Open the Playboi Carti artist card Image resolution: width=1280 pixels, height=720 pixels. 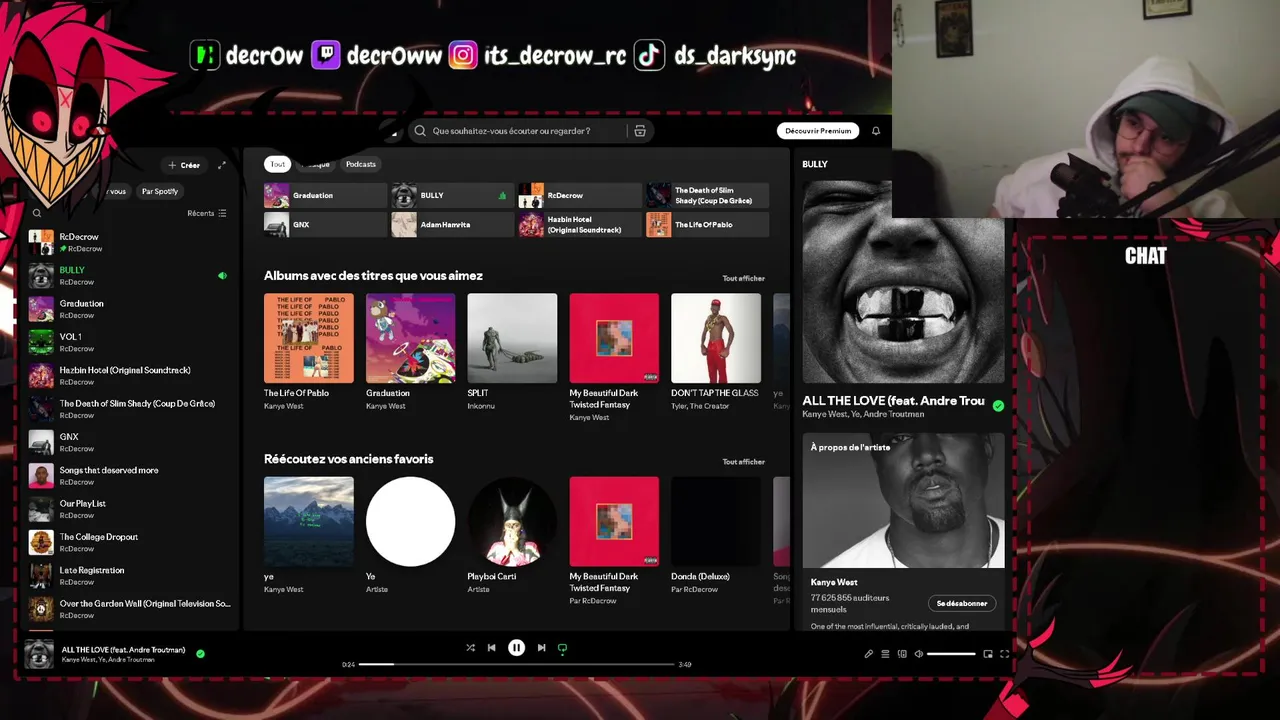tap(512, 521)
